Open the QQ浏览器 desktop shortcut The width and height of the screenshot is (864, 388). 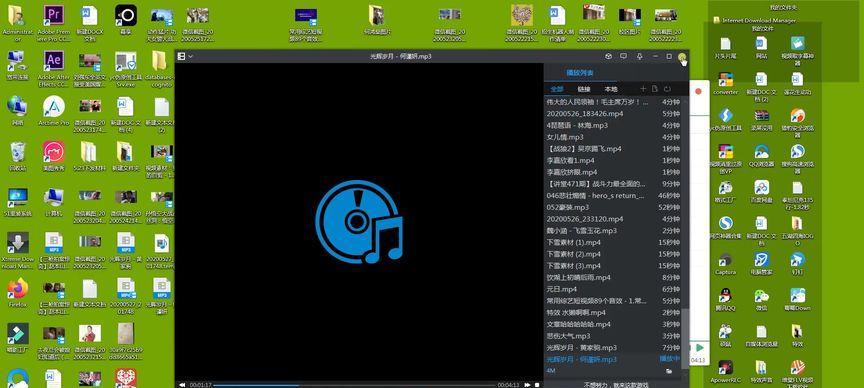pos(762,155)
